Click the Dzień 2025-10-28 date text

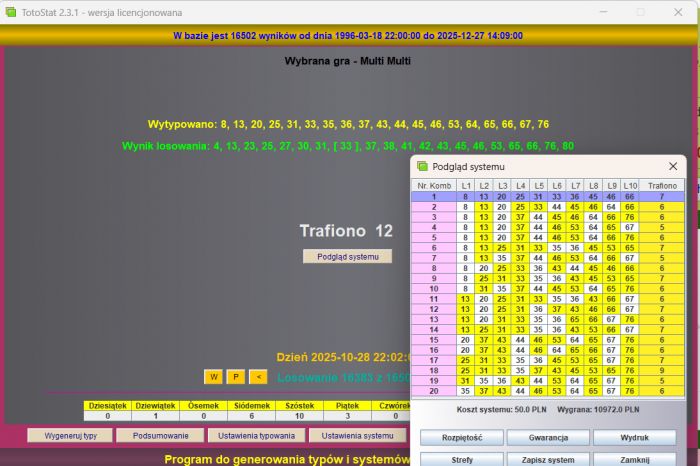[343, 357]
